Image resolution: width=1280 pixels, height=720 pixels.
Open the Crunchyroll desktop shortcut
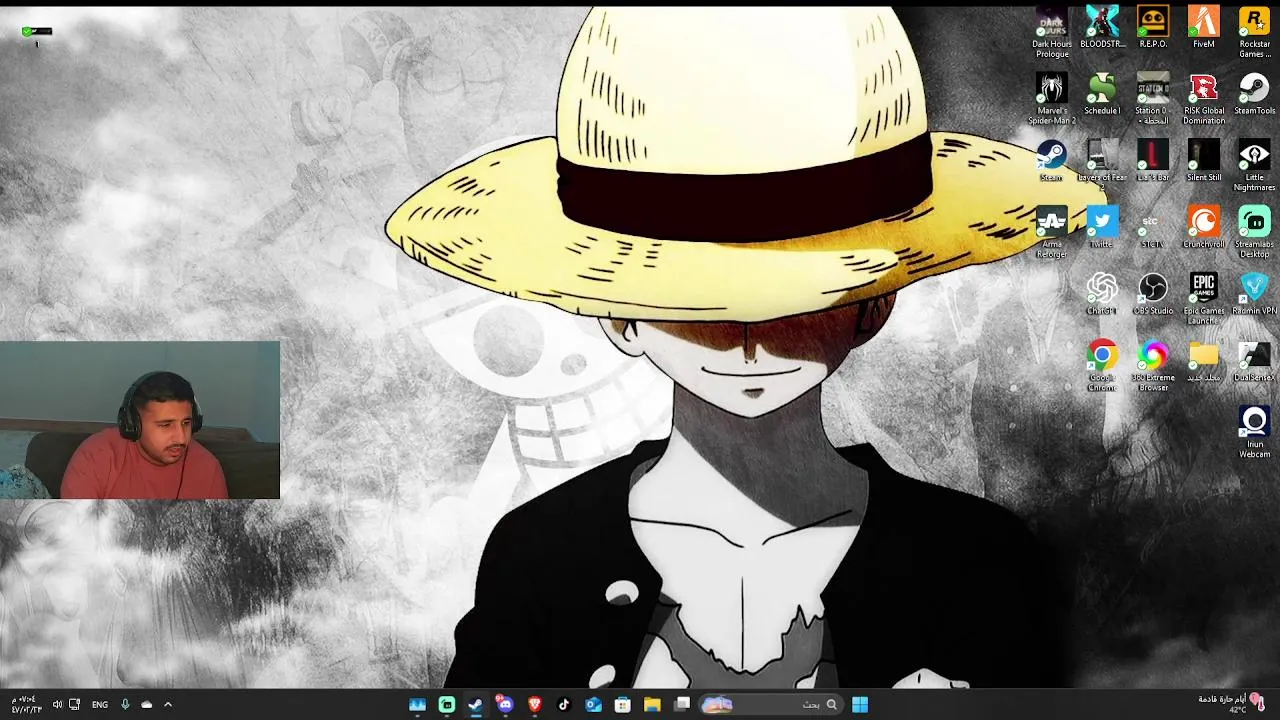(x=1204, y=228)
